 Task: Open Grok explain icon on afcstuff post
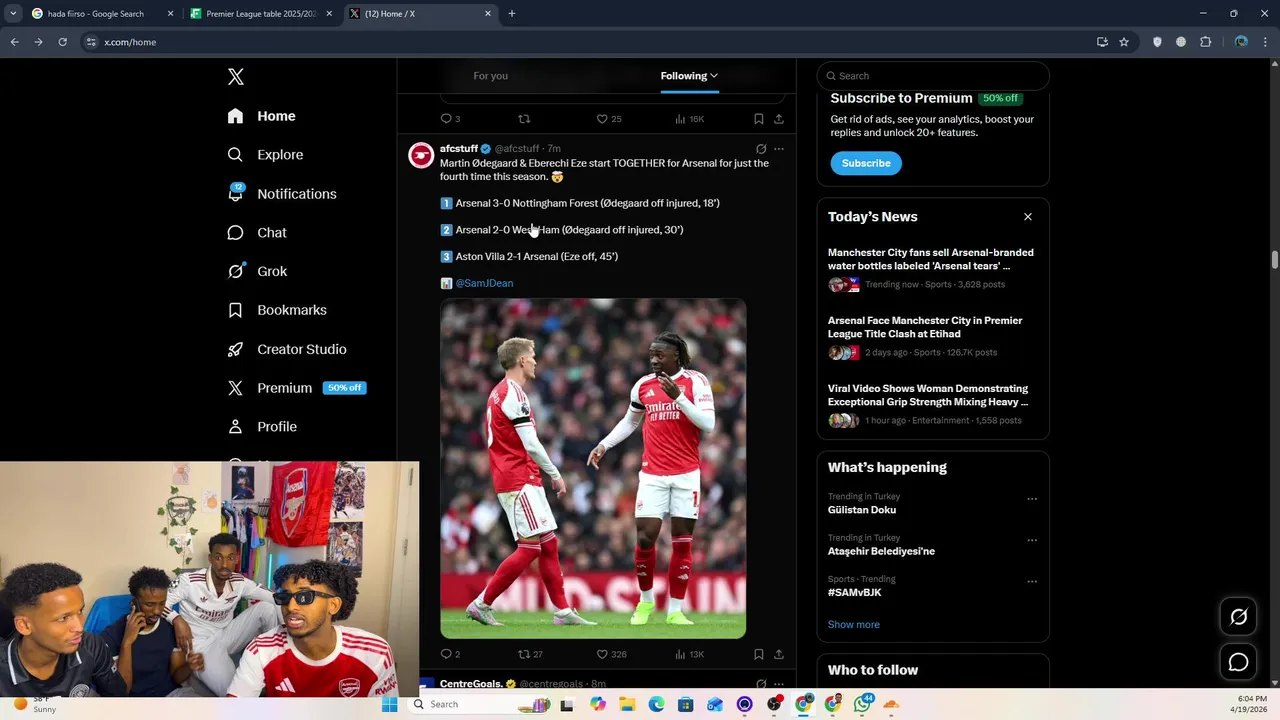click(761, 149)
